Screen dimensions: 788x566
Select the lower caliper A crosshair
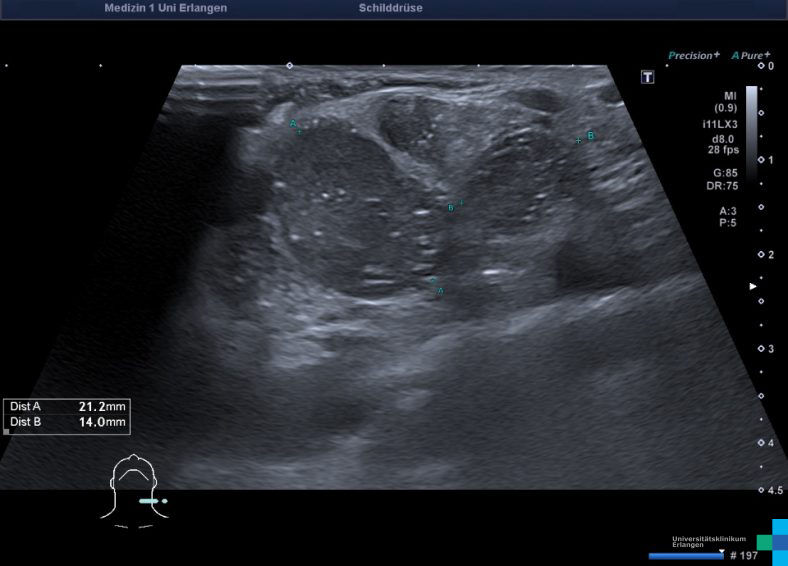(433, 281)
